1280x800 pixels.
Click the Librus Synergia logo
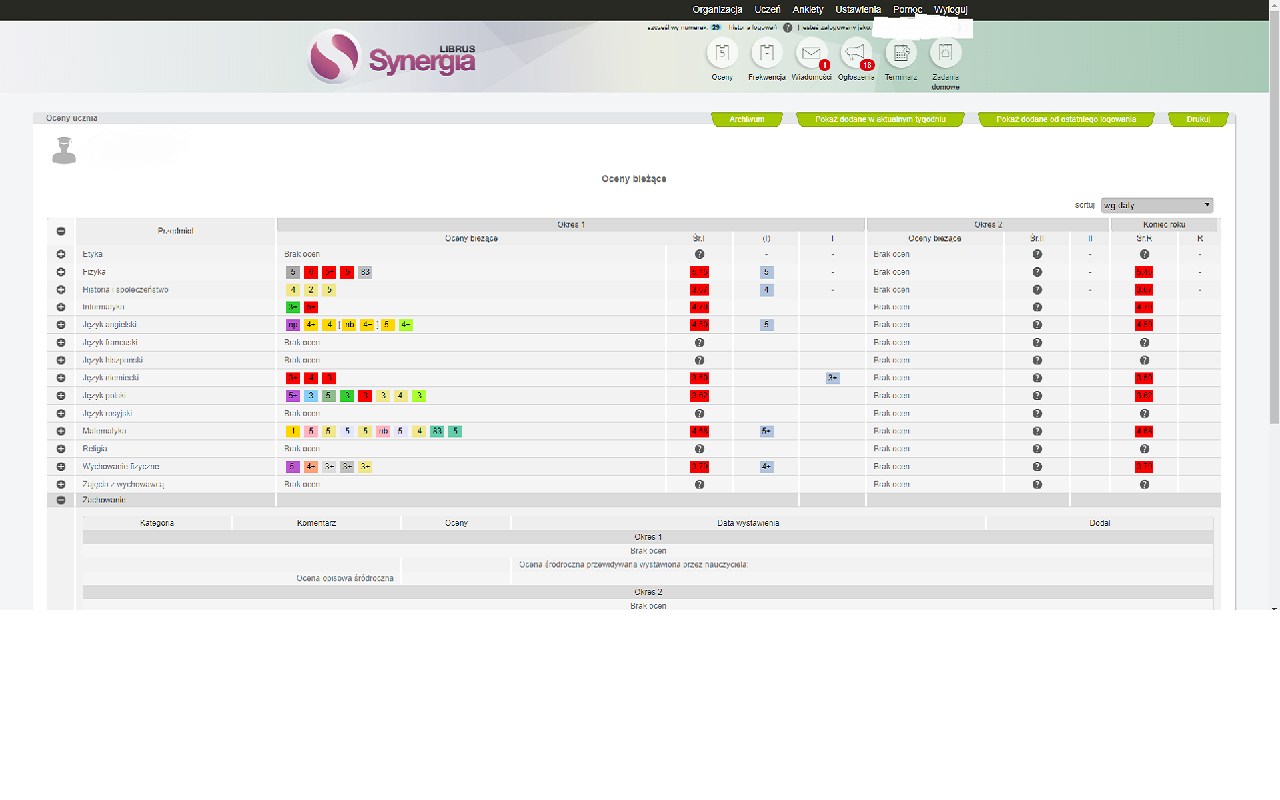[392, 57]
